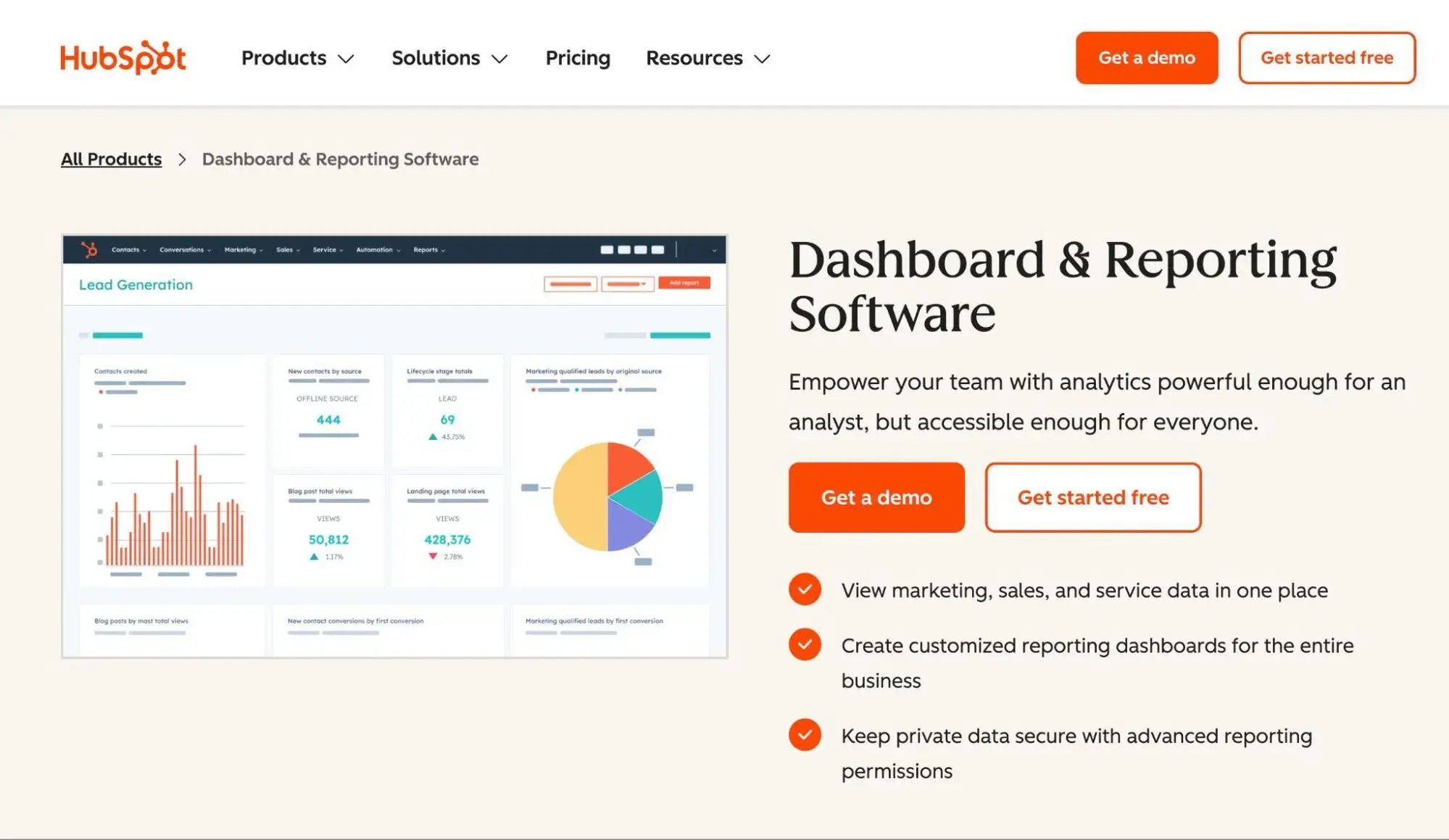Image resolution: width=1449 pixels, height=840 pixels.
Task: Go to the Pricing page
Action: [578, 57]
